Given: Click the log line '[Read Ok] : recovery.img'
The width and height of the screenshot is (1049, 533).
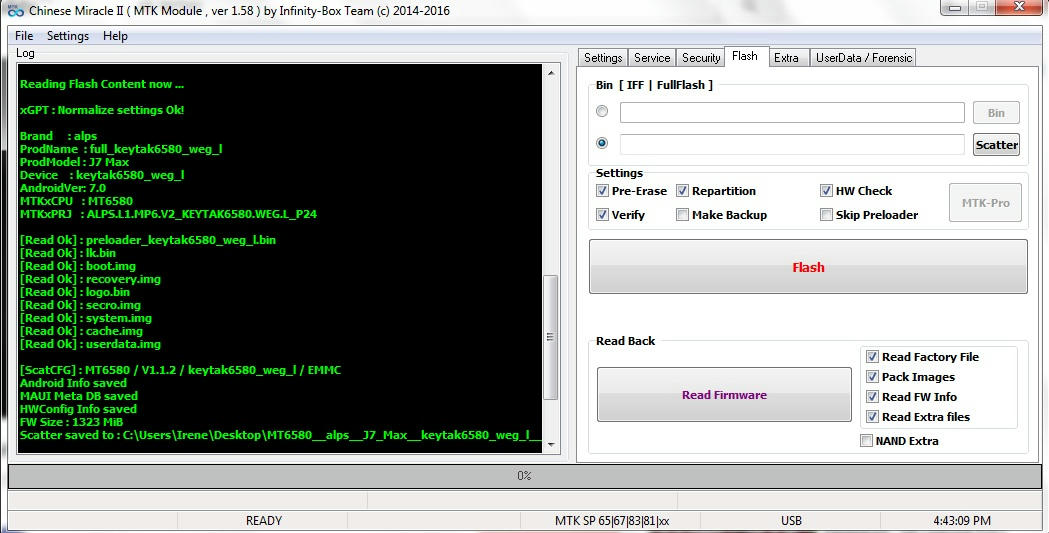Looking at the screenshot, I should [x=90, y=279].
